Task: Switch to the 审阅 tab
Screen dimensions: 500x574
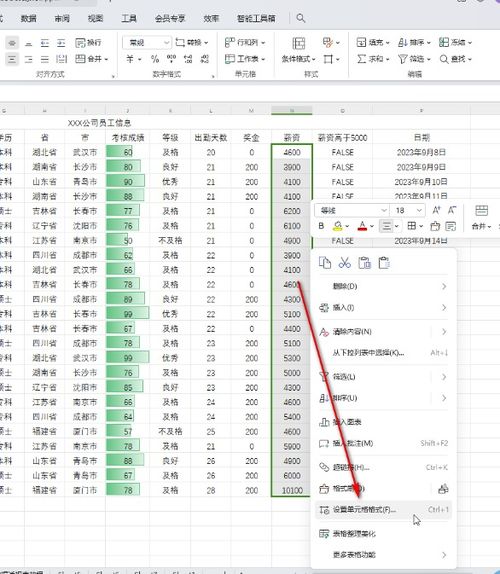Action: pos(62,18)
